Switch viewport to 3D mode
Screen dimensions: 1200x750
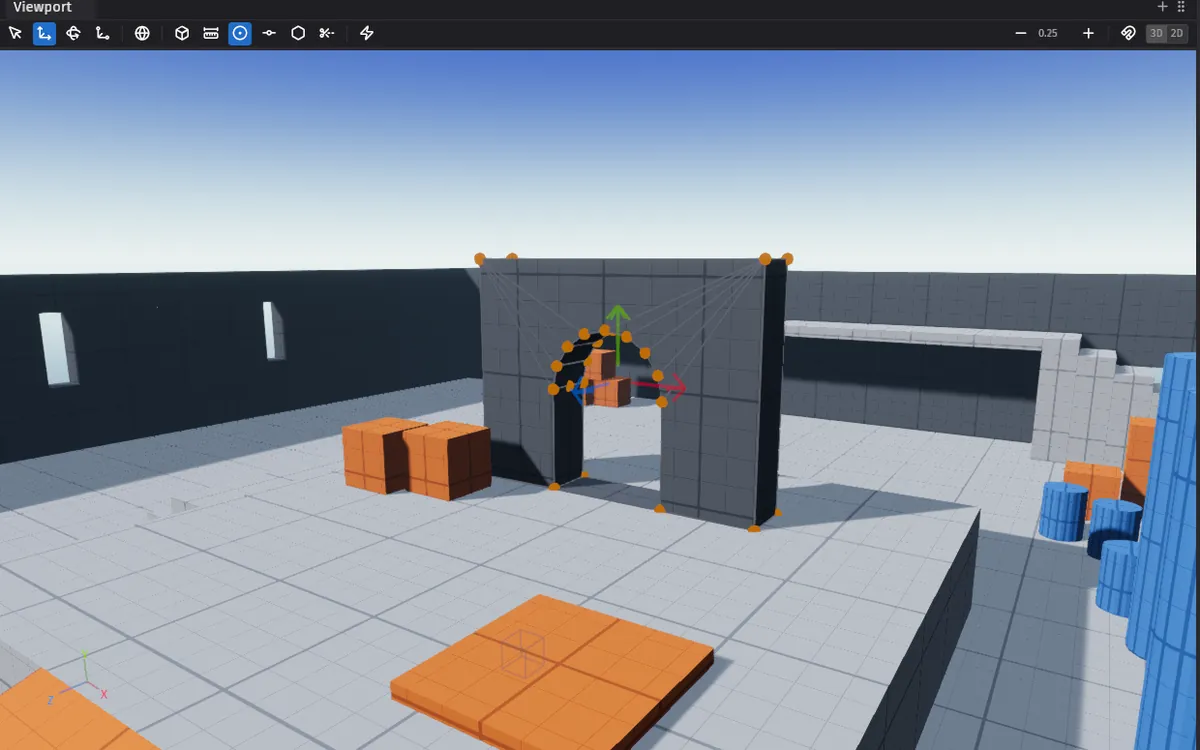[x=1156, y=33]
